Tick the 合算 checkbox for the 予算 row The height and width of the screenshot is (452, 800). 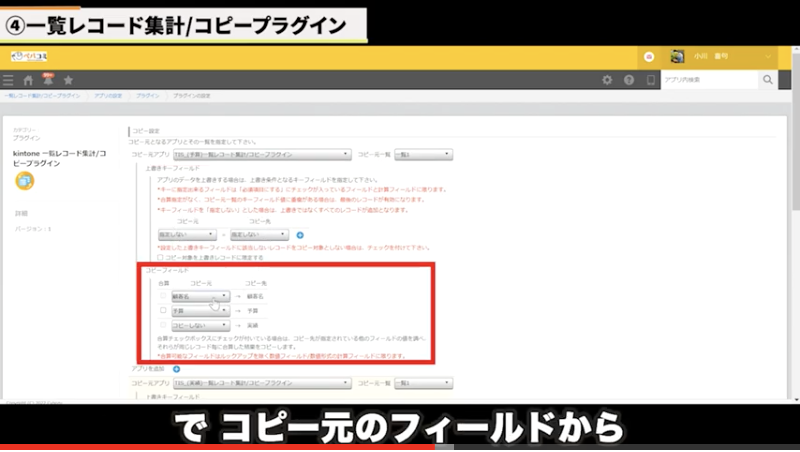tap(163, 311)
